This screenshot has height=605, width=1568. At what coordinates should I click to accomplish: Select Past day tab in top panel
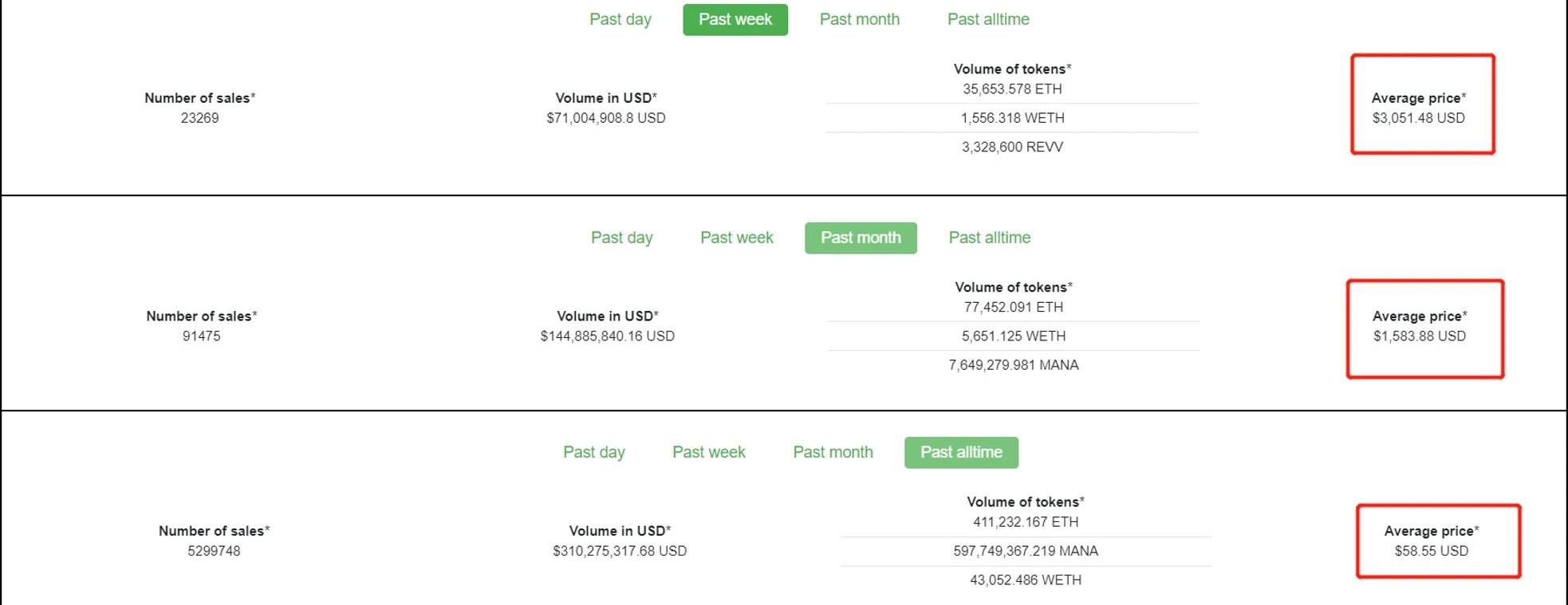tap(621, 19)
